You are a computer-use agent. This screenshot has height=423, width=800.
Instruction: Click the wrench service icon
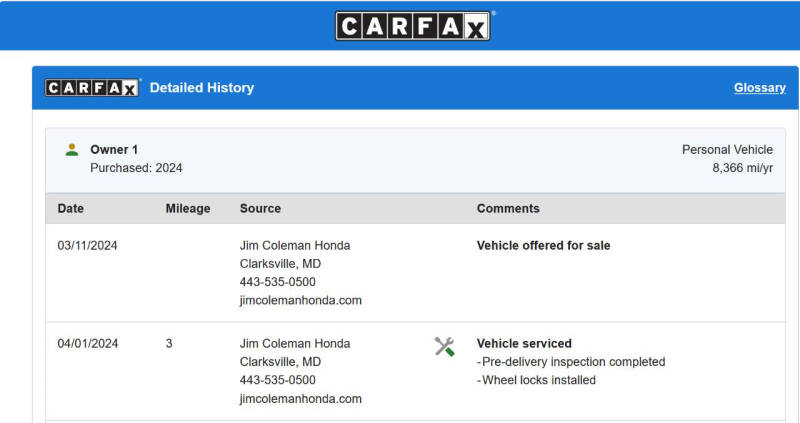(444, 346)
